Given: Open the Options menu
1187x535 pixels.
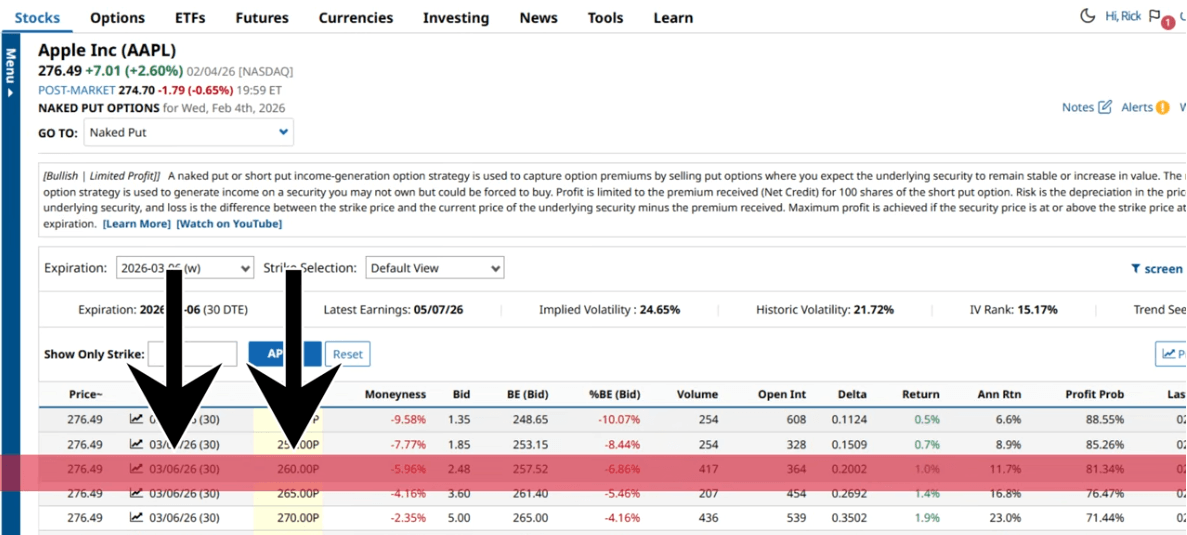Looking at the screenshot, I should pyautogui.click(x=117, y=17).
